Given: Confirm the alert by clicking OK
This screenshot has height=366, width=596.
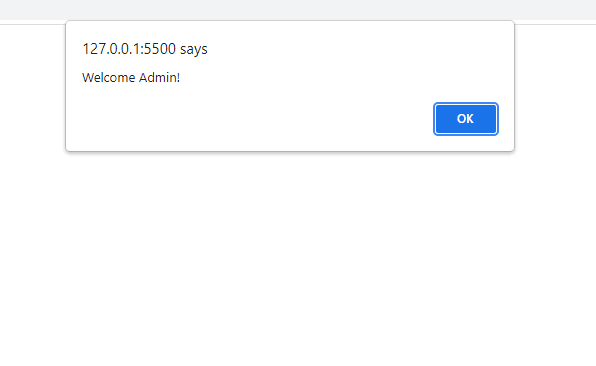Looking at the screenshot, I should [x=466, y=119].
